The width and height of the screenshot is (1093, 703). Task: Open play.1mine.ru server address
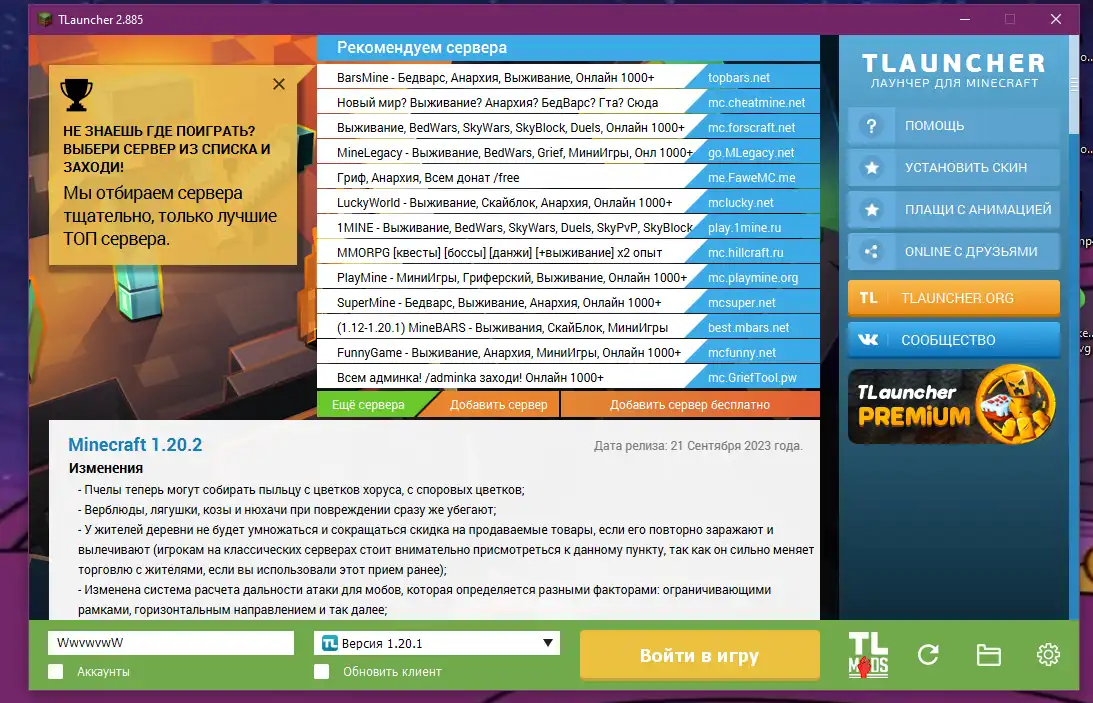(x=744, y=228)
